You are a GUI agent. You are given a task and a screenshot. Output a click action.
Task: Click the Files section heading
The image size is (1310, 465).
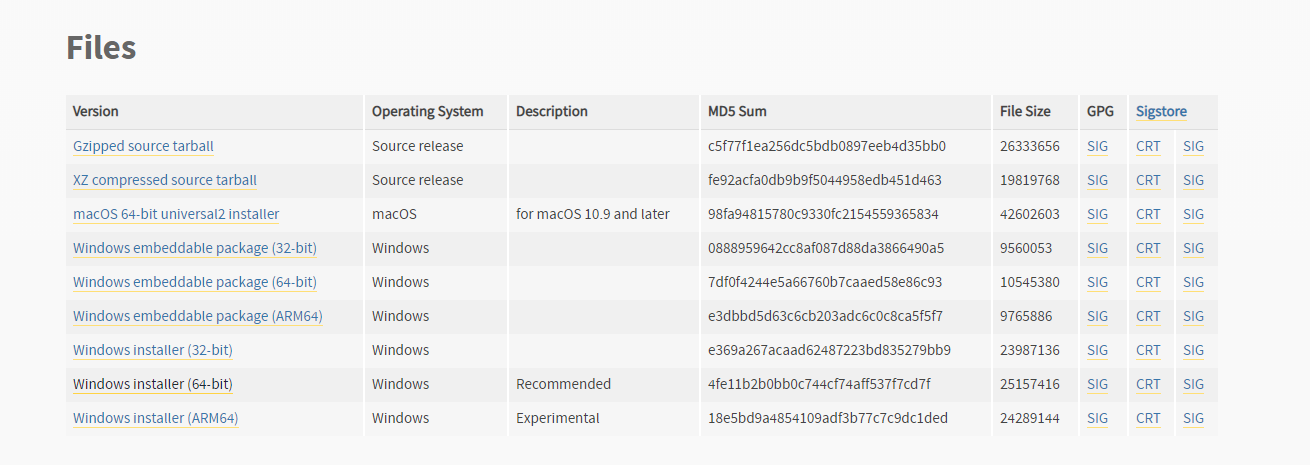click(x=101, y=47)
